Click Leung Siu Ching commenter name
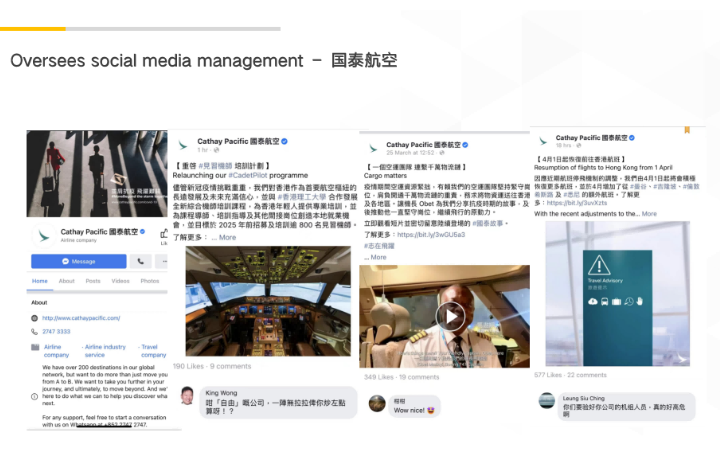The image size is (720, 450). point(584,399)
